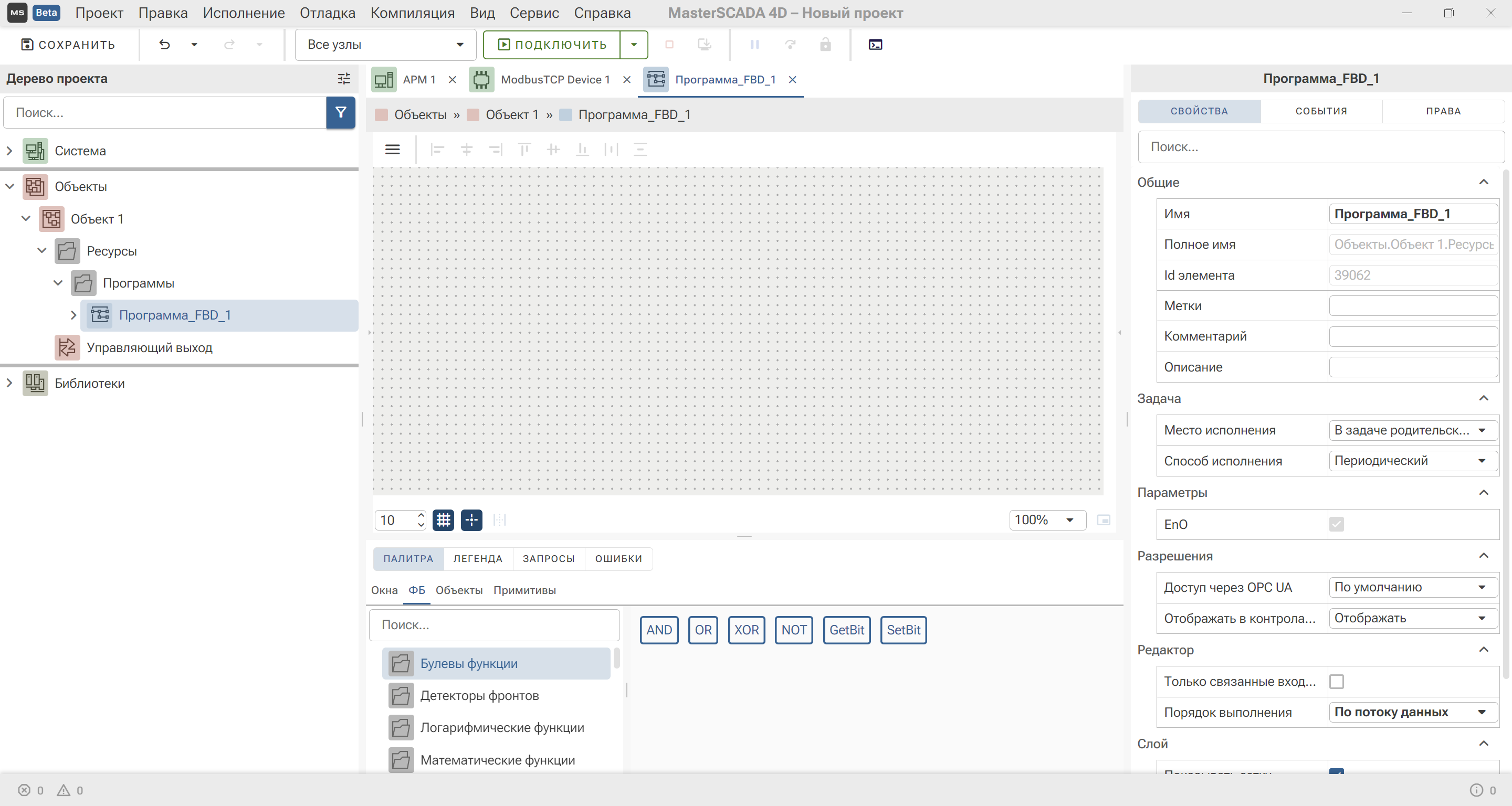Screen dimensions: 1512x806
Task: Close the АРМ 1 tab
Action: click(x=452, y=79)
